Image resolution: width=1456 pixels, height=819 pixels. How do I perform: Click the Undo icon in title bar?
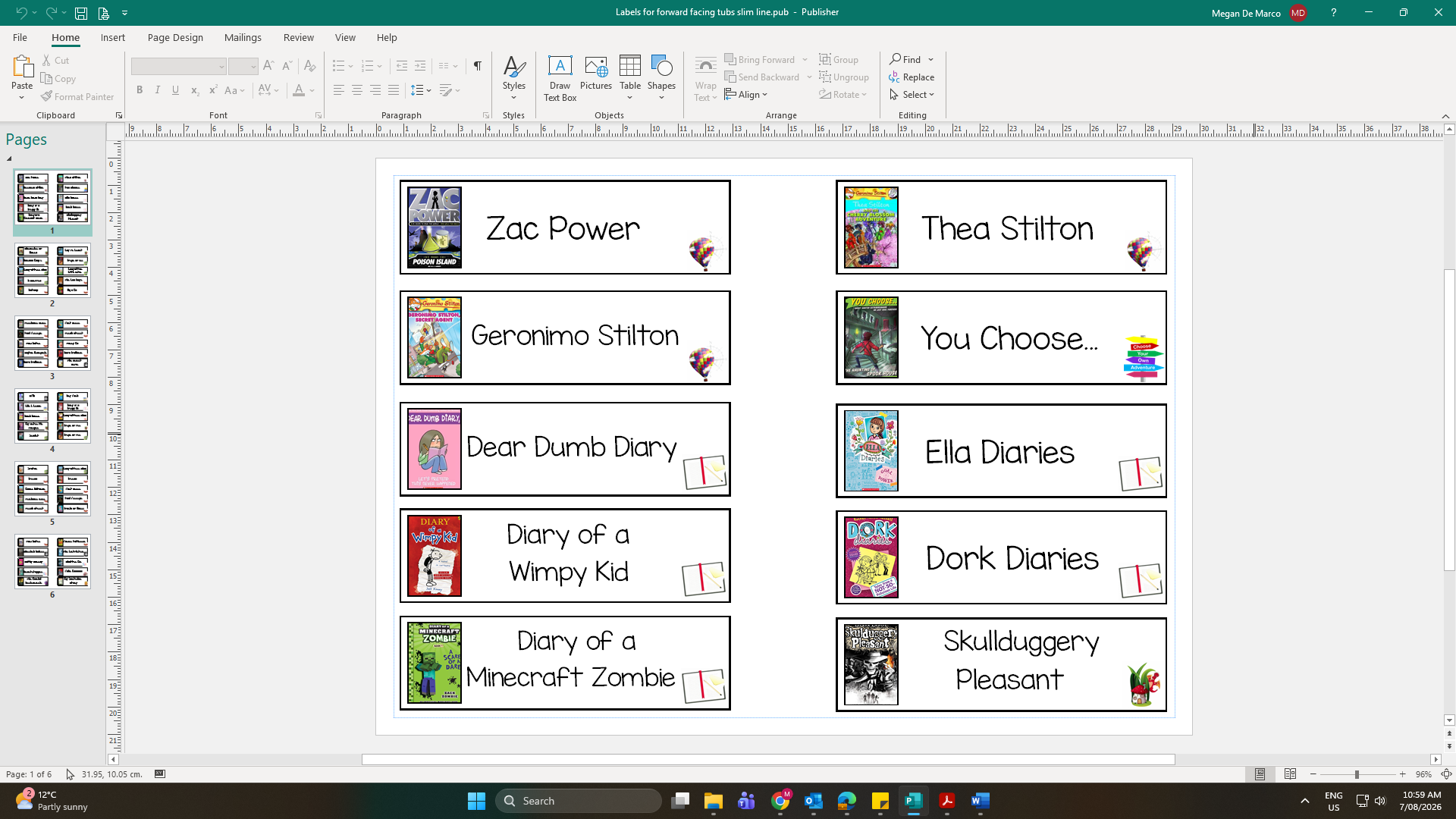coord(21,12)
